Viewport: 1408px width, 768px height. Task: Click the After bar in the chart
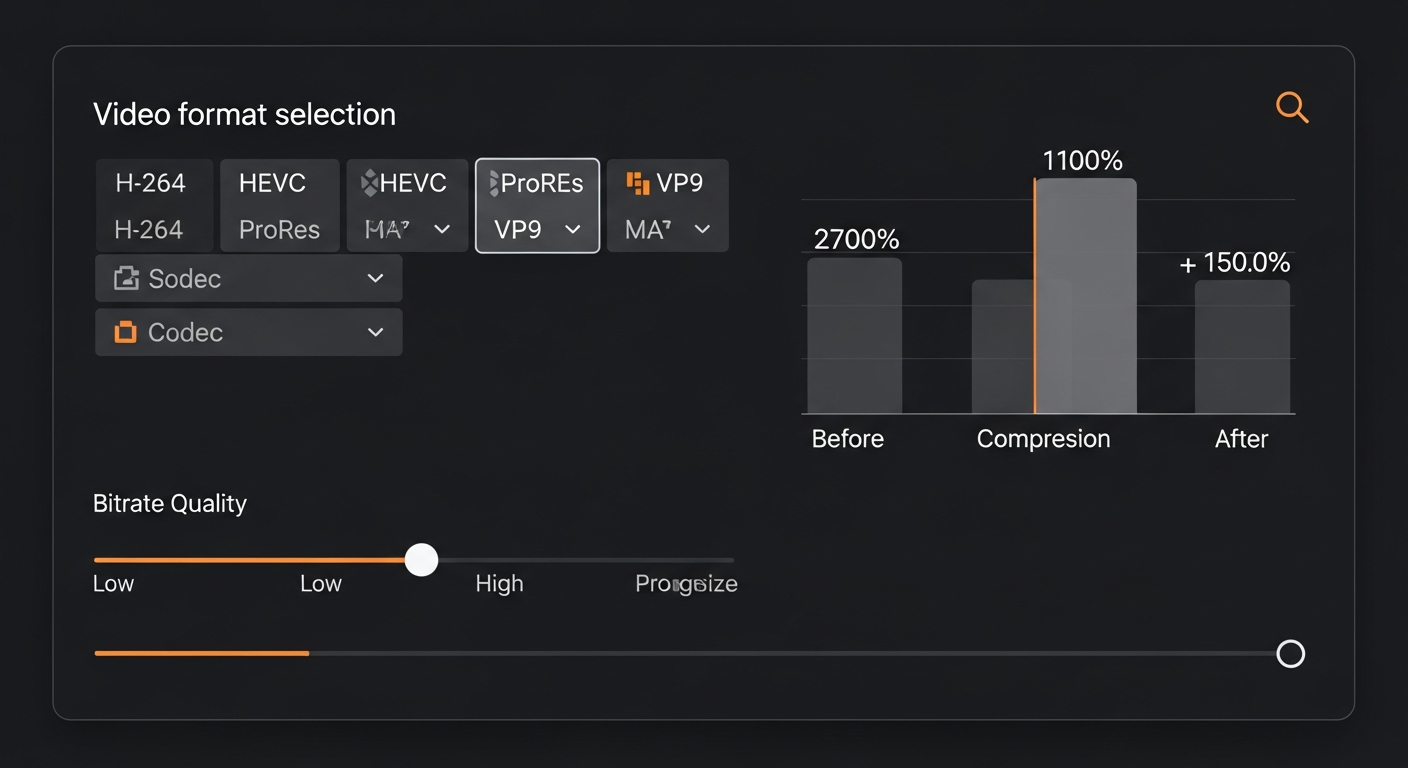tap(1242, 346)
